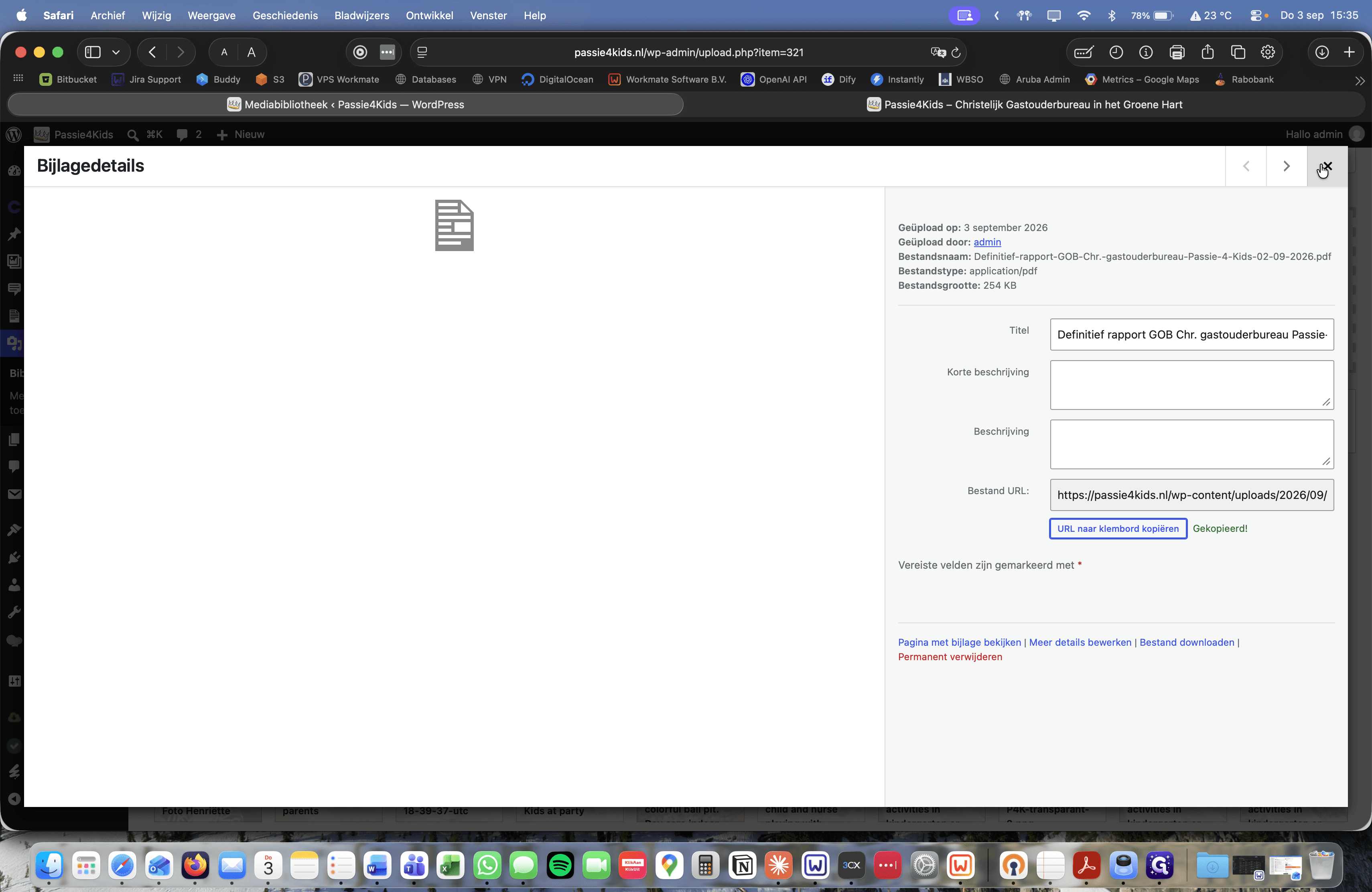The image size is (1372, 892).
Task: Open the Geschiedenis menu
Action: pos(285,16)
